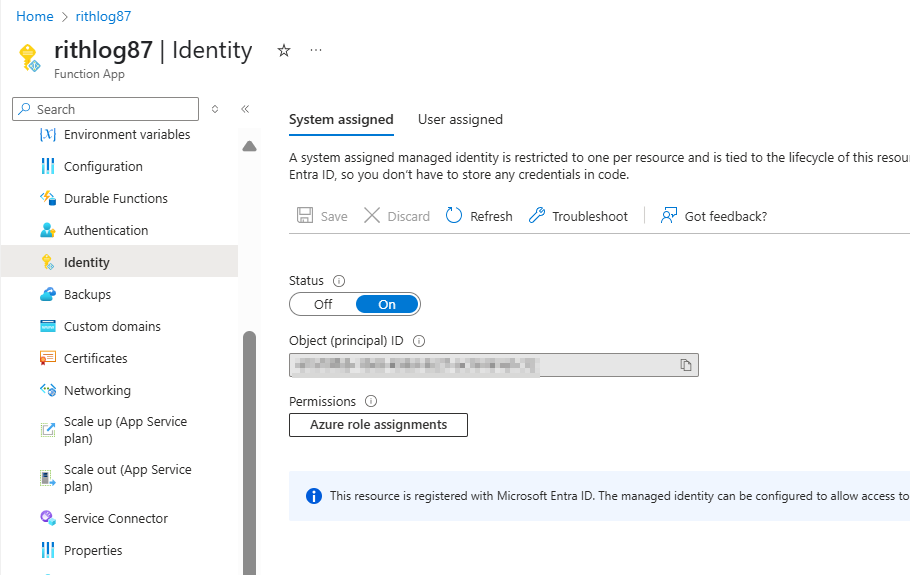Open Durable Functions menu item
910x575 pixels.
(120, 198)
